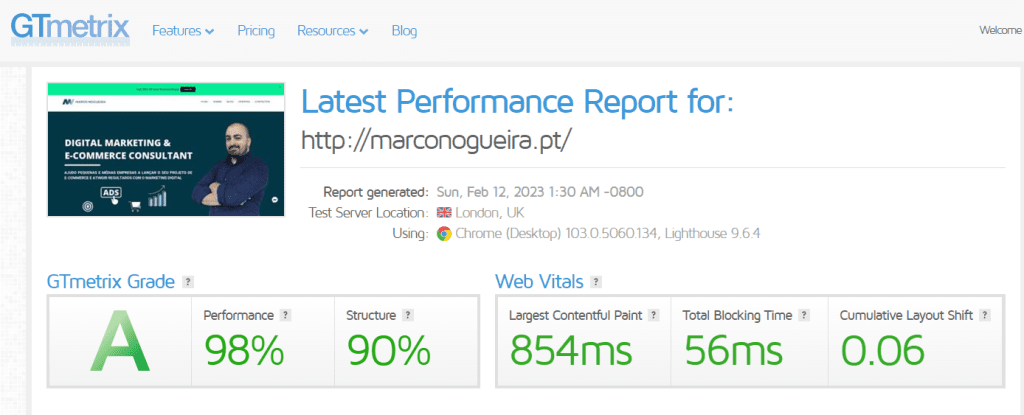Open the Pricing page

[256, 31]
